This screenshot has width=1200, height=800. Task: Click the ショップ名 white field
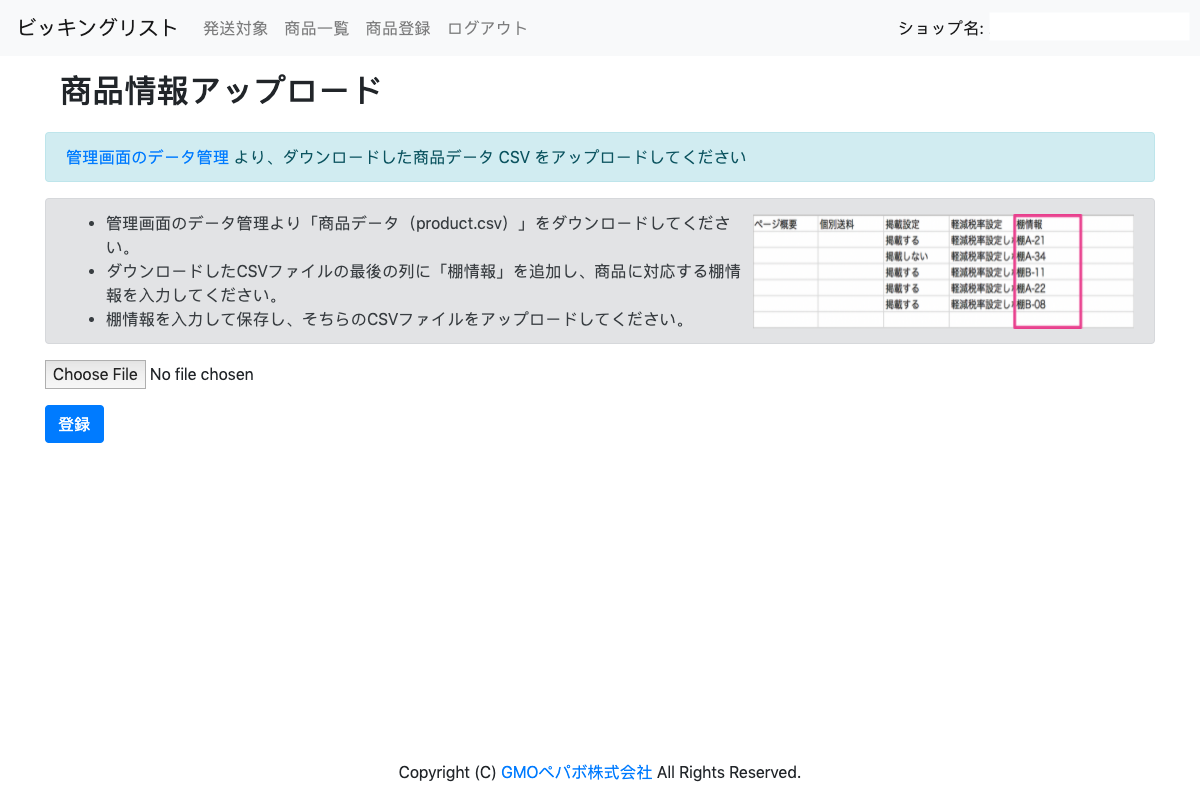pos(1089,28)
